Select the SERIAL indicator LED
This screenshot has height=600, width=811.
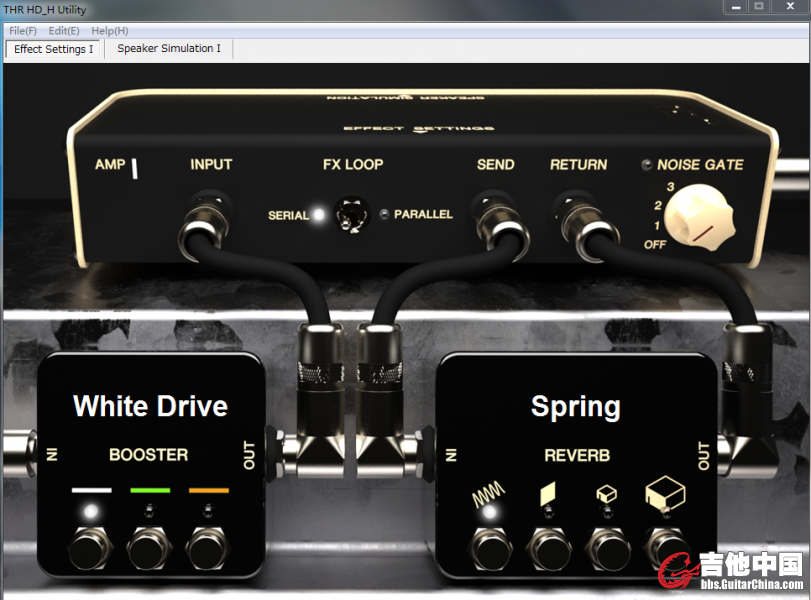click(x=319, y=214)
